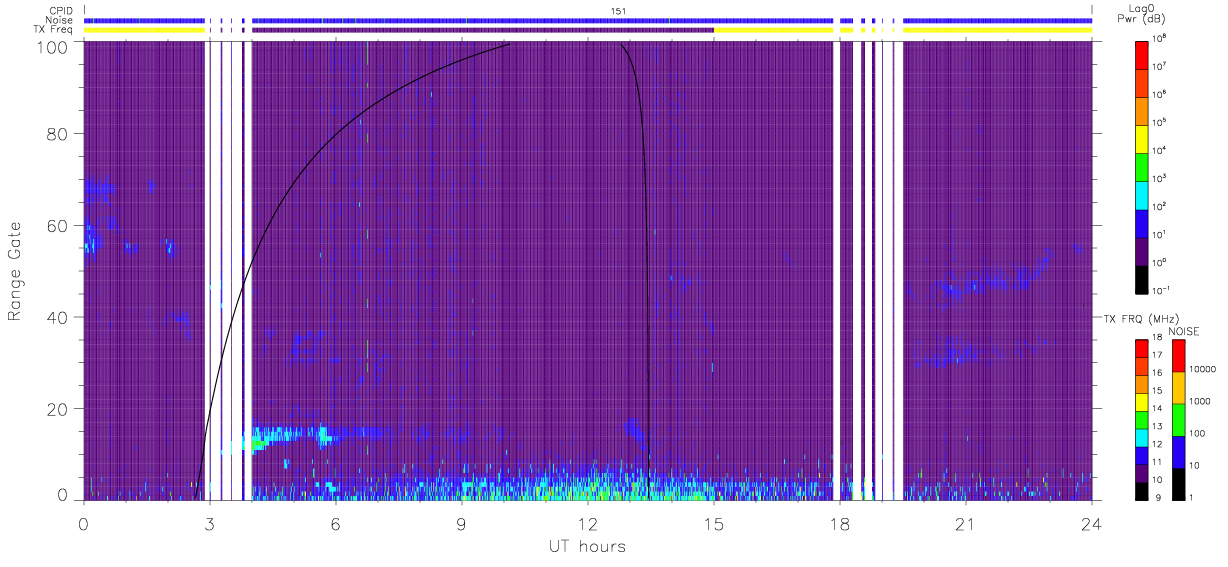
Task: Click the Noise row label at top left
Action: [x=60, y=20]
